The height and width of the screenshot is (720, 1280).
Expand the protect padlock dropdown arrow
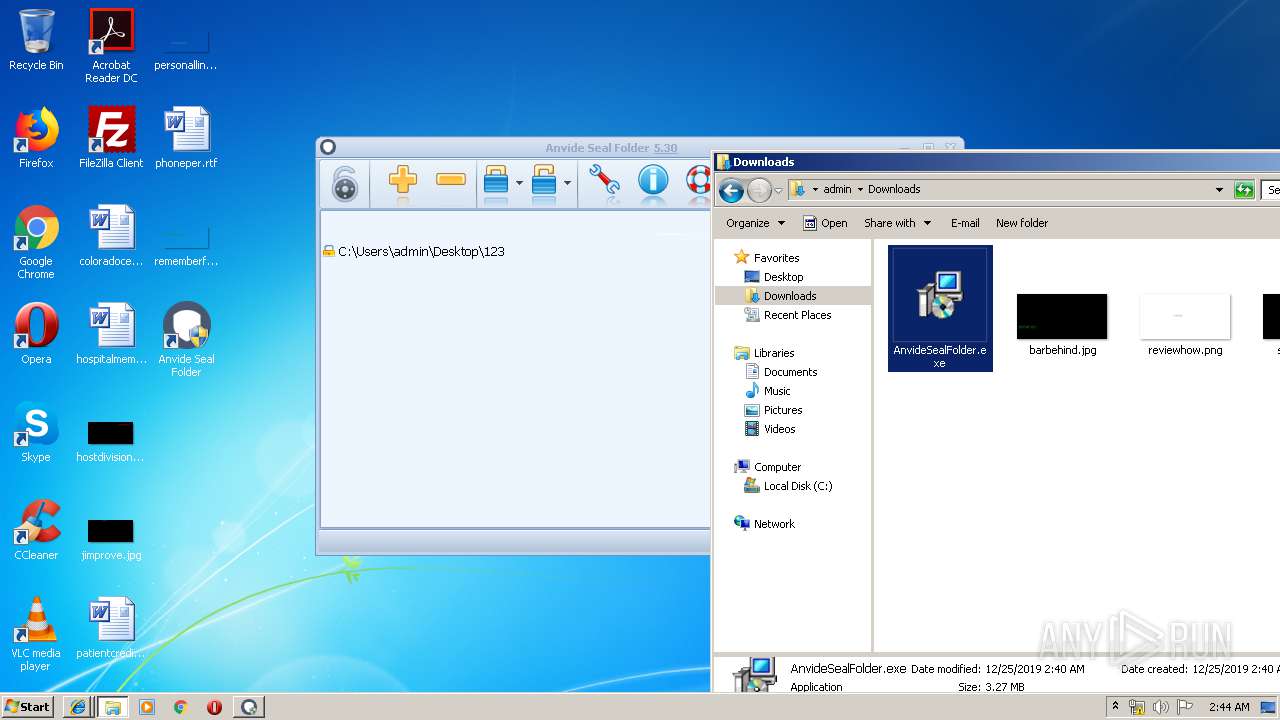519,183
